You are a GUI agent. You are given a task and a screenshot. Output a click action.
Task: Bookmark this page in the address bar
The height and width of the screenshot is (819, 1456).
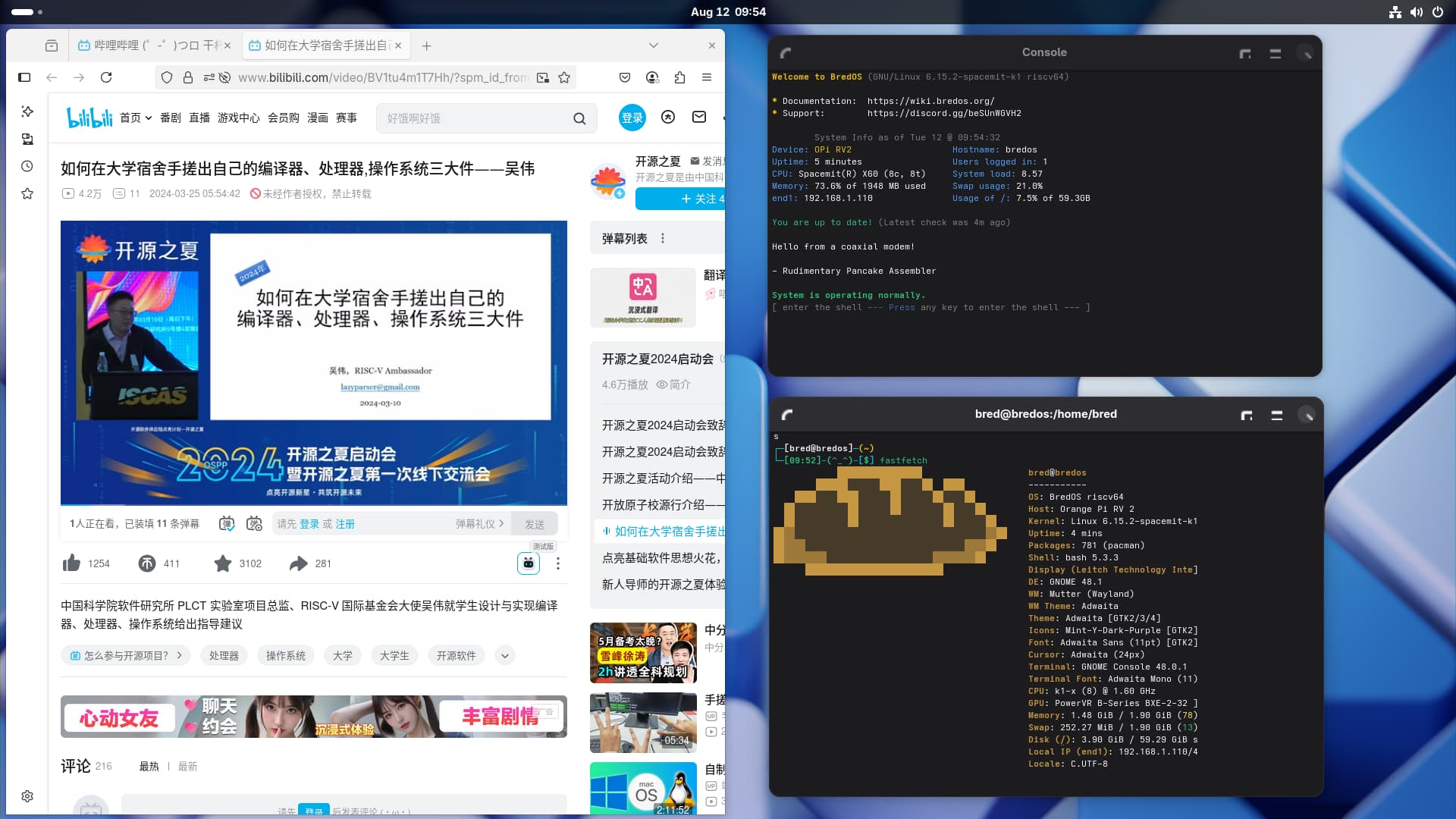click(564, 77)
